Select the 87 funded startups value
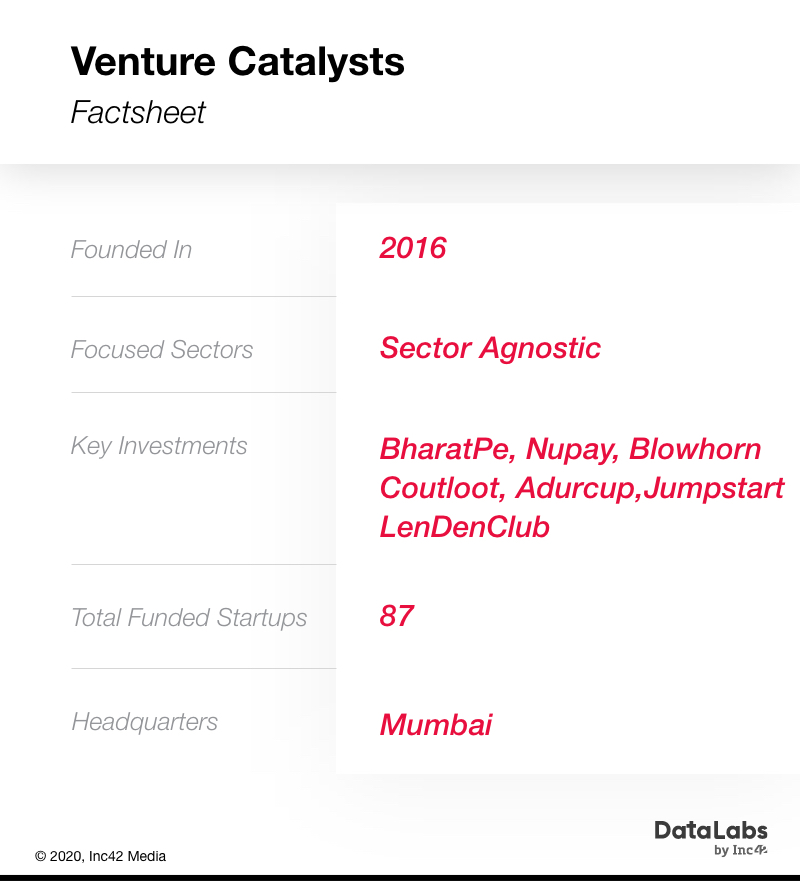This screenshot has width=800, height=881. (397, 616)
